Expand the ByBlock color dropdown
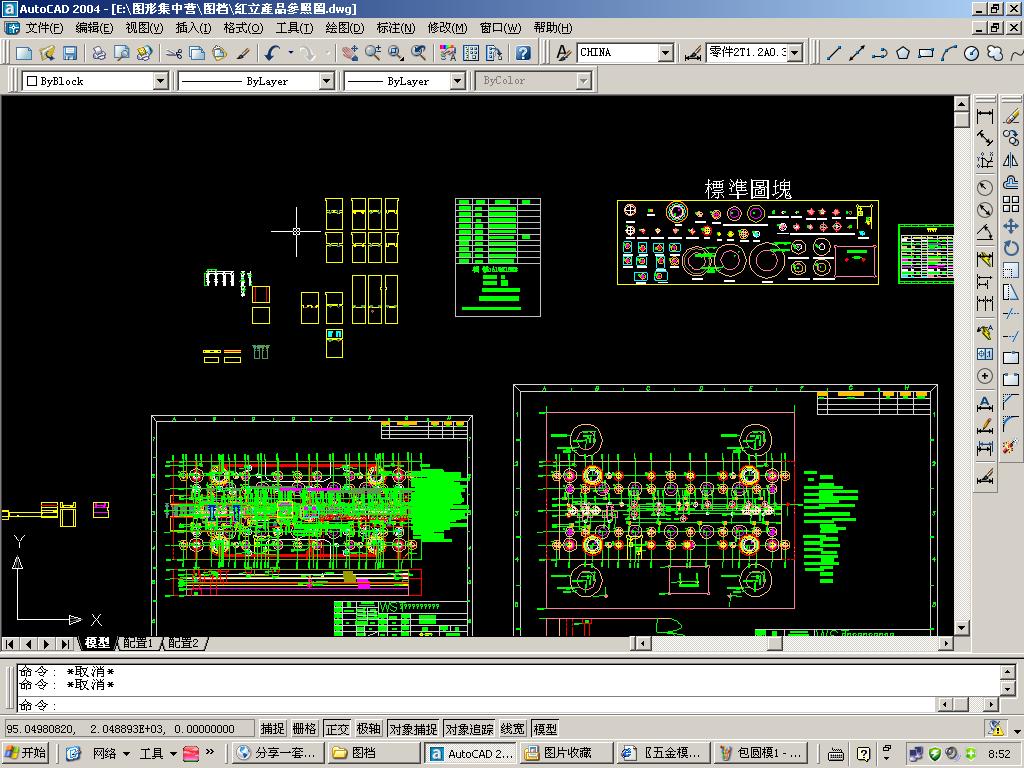The width and height of the screenshot is (1024, 768). [x=160, y=81]
